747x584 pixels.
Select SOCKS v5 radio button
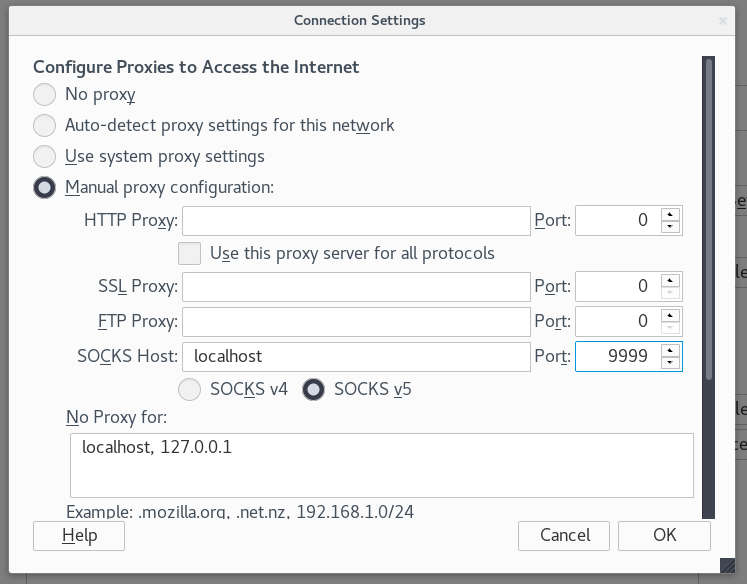[313, 389]
